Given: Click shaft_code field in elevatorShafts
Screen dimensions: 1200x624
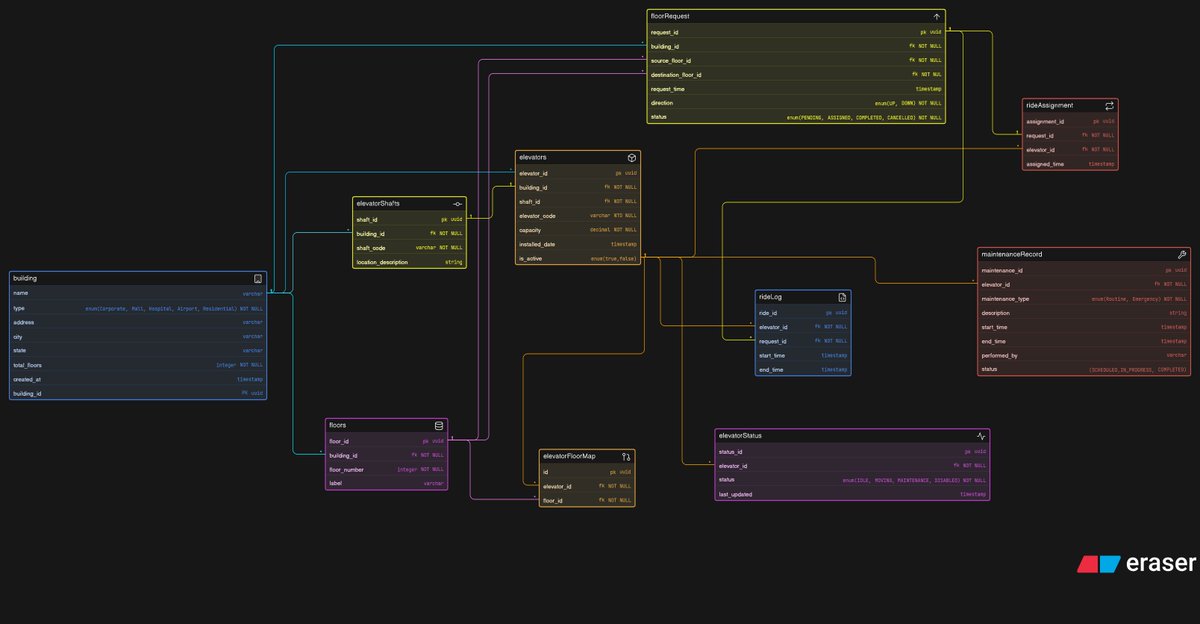Looking at the screenshot, I should point(409,247).
